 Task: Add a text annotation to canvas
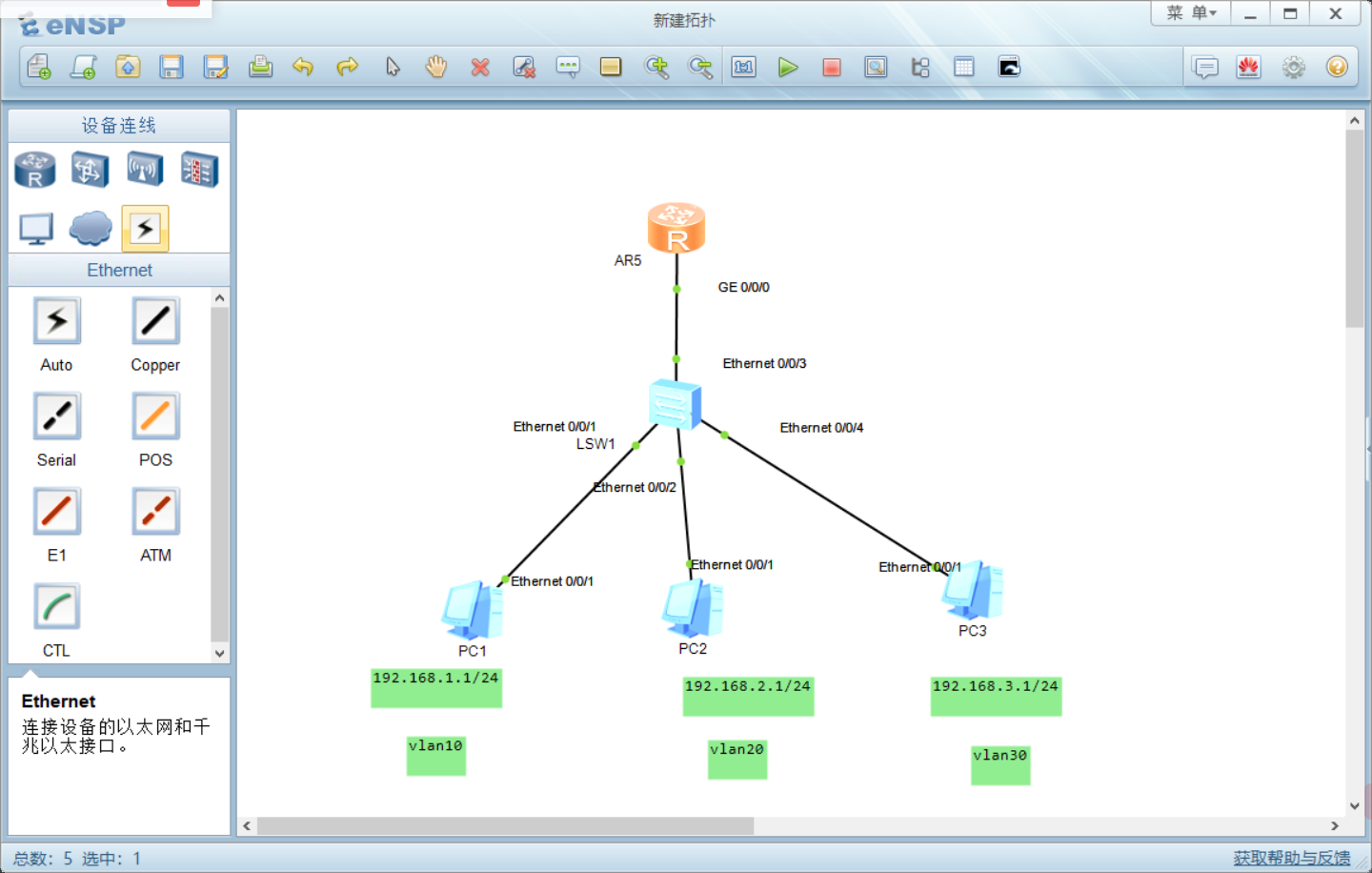pyautogui.click(x=568, y=67)
